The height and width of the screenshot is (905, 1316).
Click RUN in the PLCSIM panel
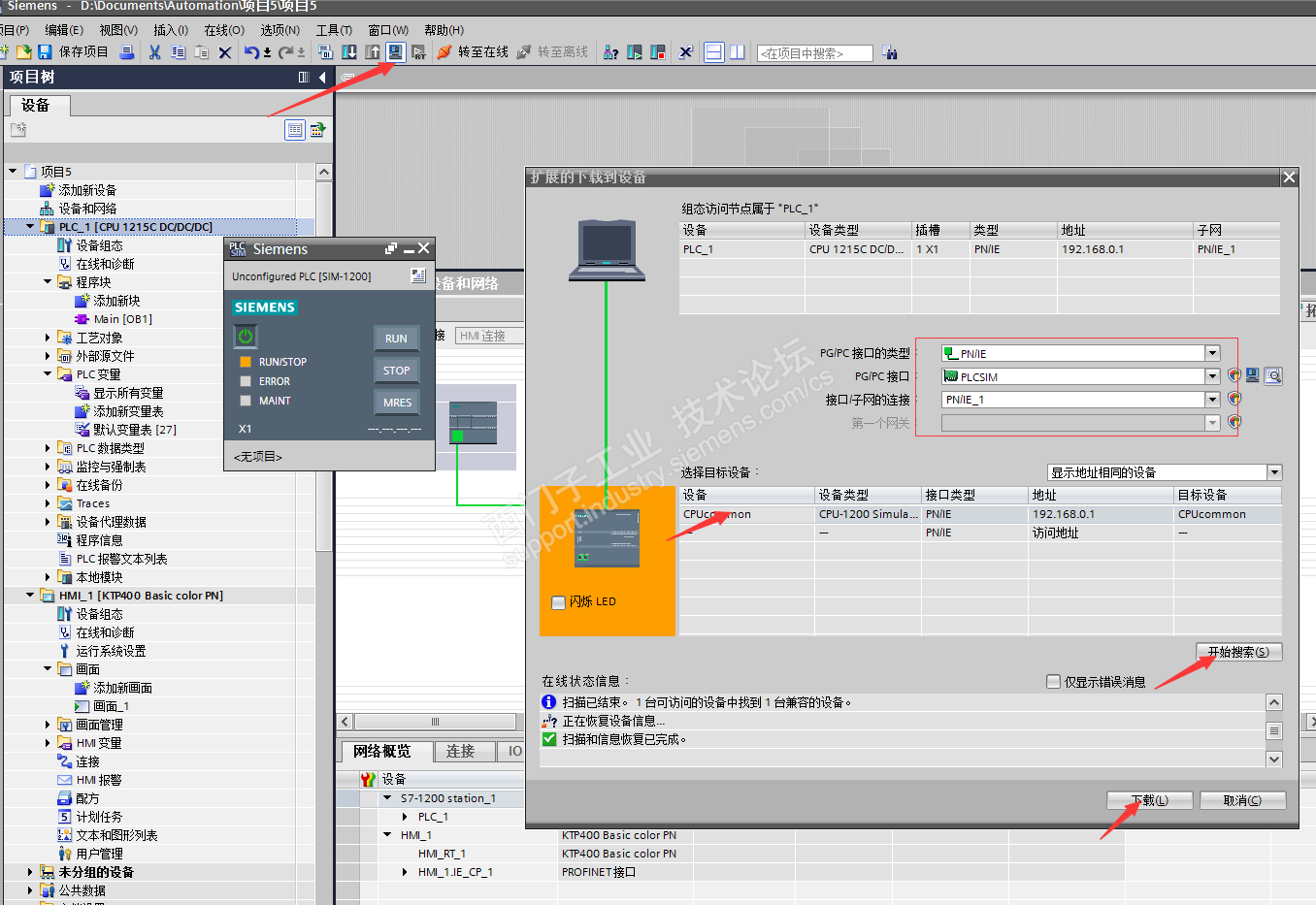coord(396,339)
